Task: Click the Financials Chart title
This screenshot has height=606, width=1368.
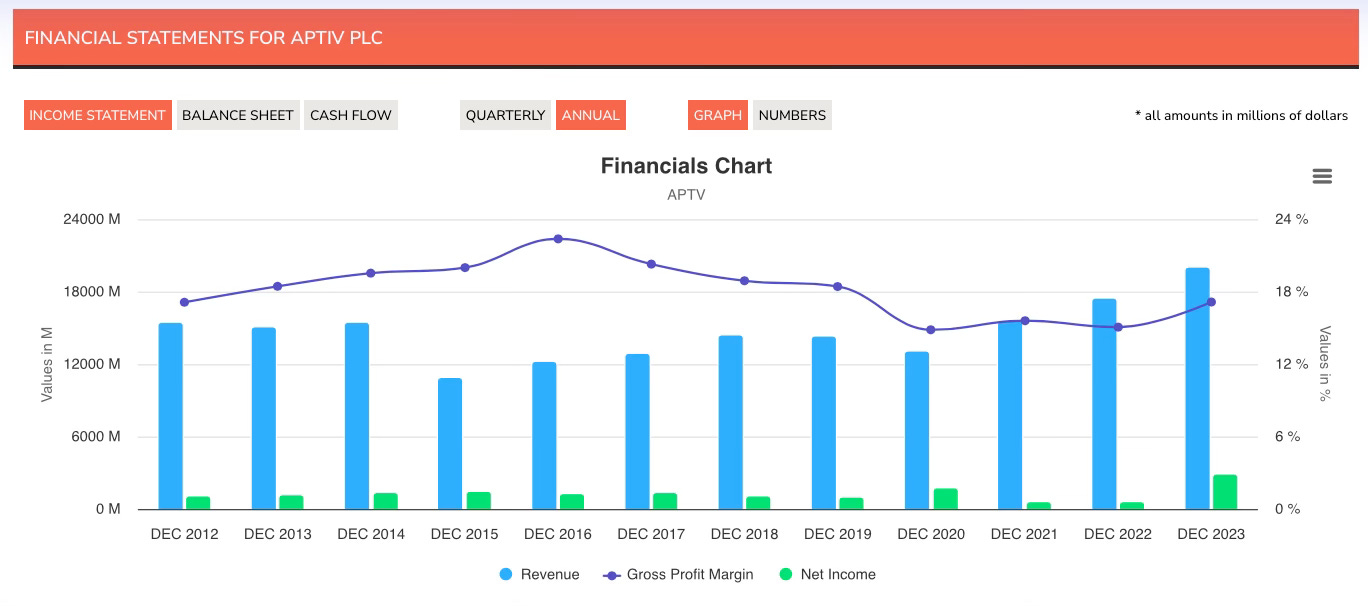Action: [x=686, y=166]
